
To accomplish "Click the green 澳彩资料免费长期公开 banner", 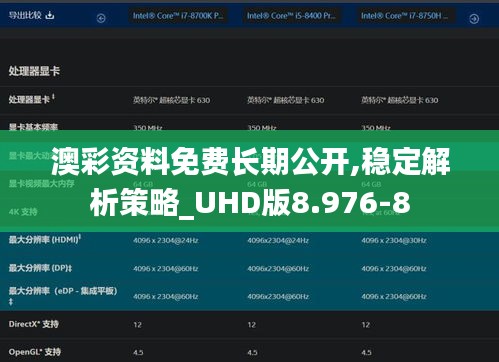I will pyautogui.click(x=249, y=181).
